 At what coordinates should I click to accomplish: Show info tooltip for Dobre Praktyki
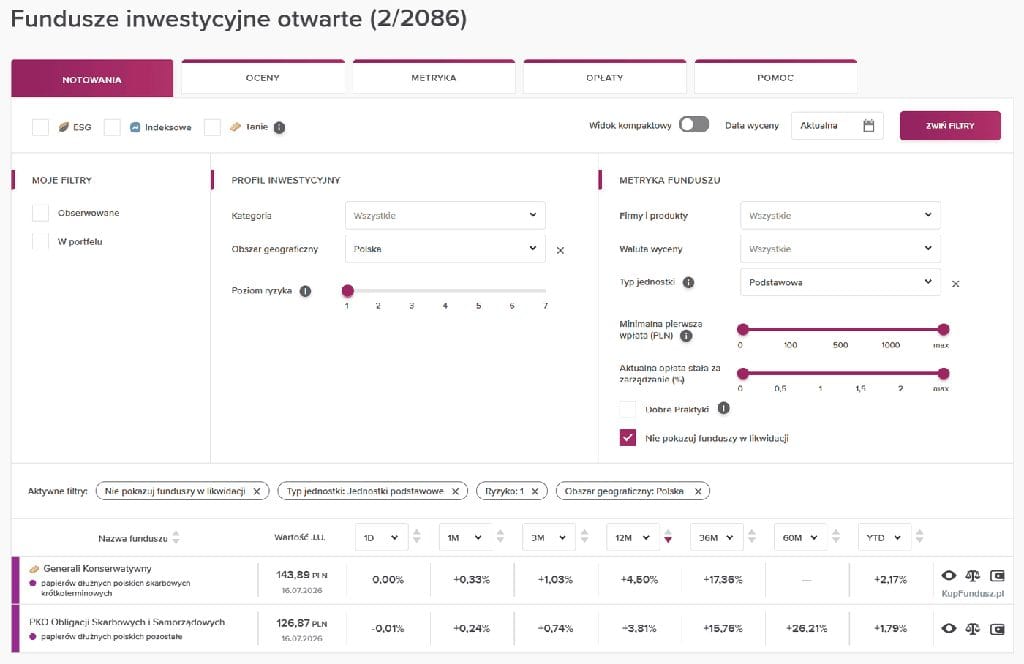tap(724, 408)
